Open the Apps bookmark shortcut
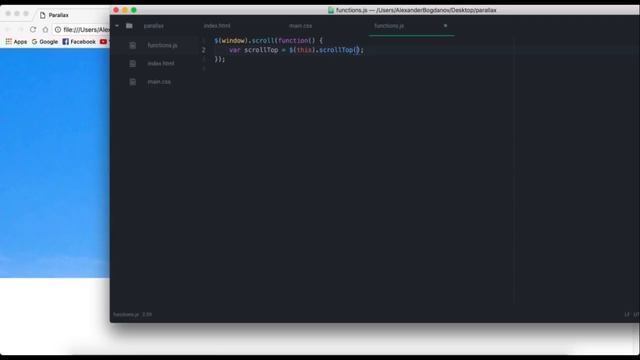The image size is (640, 360). pyautogui.click(x=16, y=42)
